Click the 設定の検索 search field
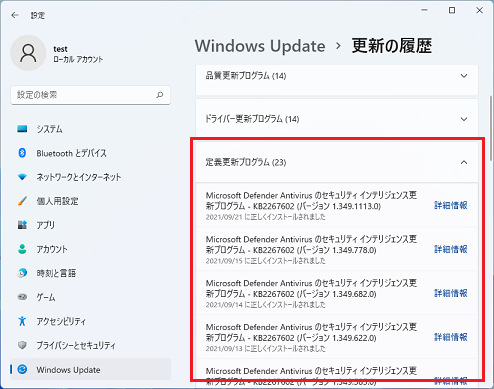The width and height of the screenshot is (494, 389). 90,95
